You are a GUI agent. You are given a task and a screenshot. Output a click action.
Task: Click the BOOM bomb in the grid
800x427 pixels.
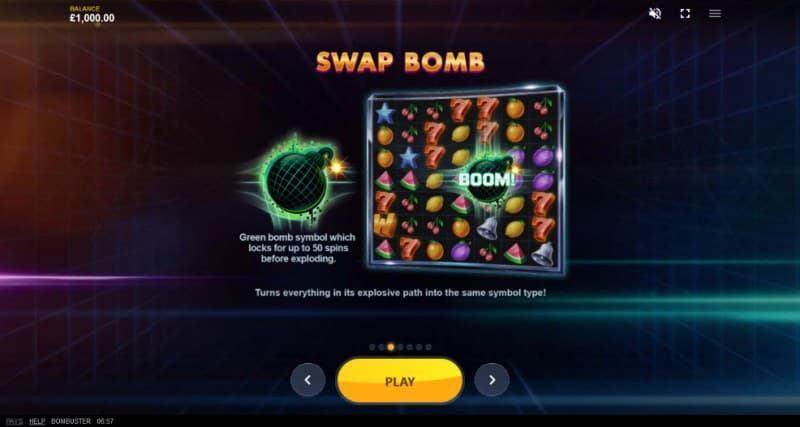[488, 180]
